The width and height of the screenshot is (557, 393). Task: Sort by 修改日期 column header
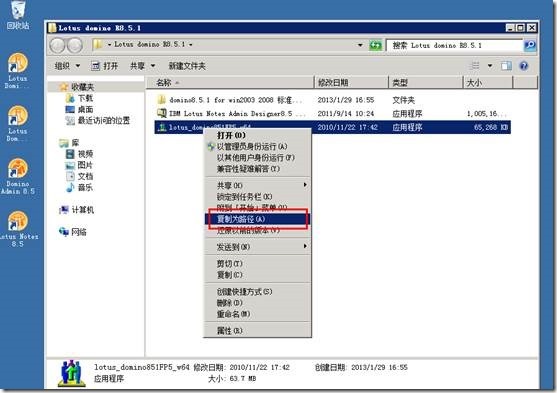[x=351, y=83]
